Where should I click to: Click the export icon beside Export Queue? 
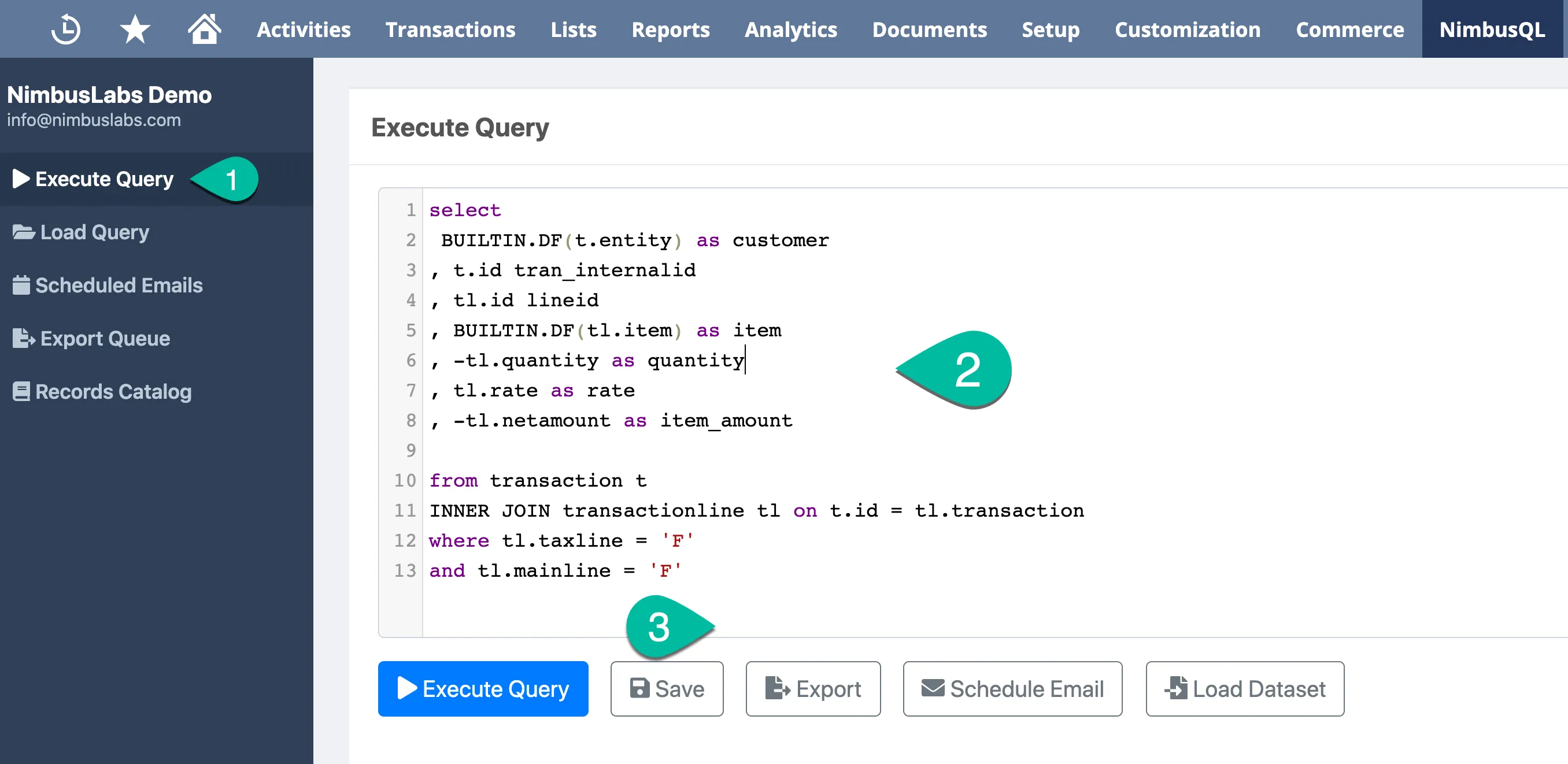click(23, 338)
